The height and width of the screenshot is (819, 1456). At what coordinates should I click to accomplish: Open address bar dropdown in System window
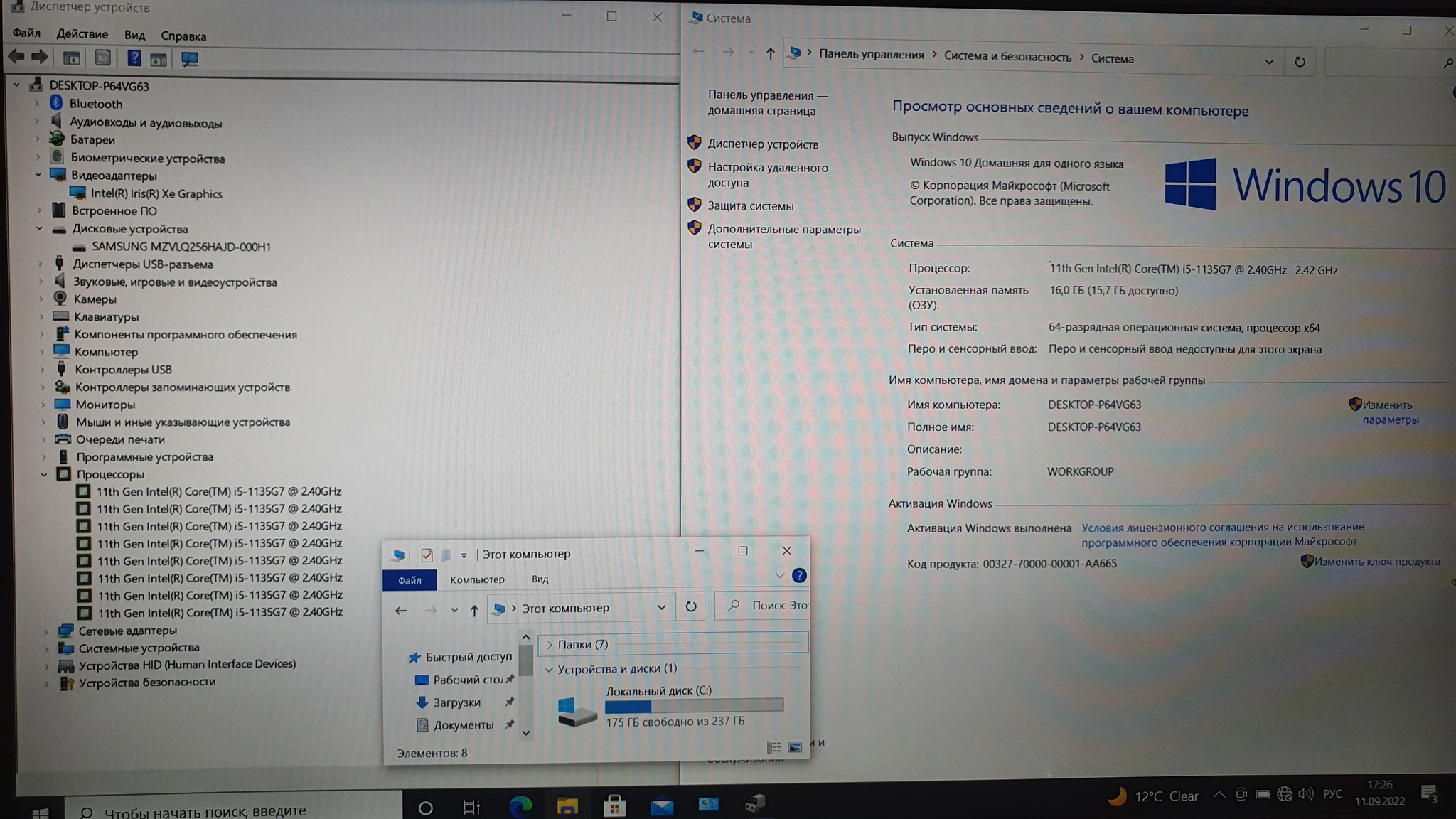[x=1269, y=62]
